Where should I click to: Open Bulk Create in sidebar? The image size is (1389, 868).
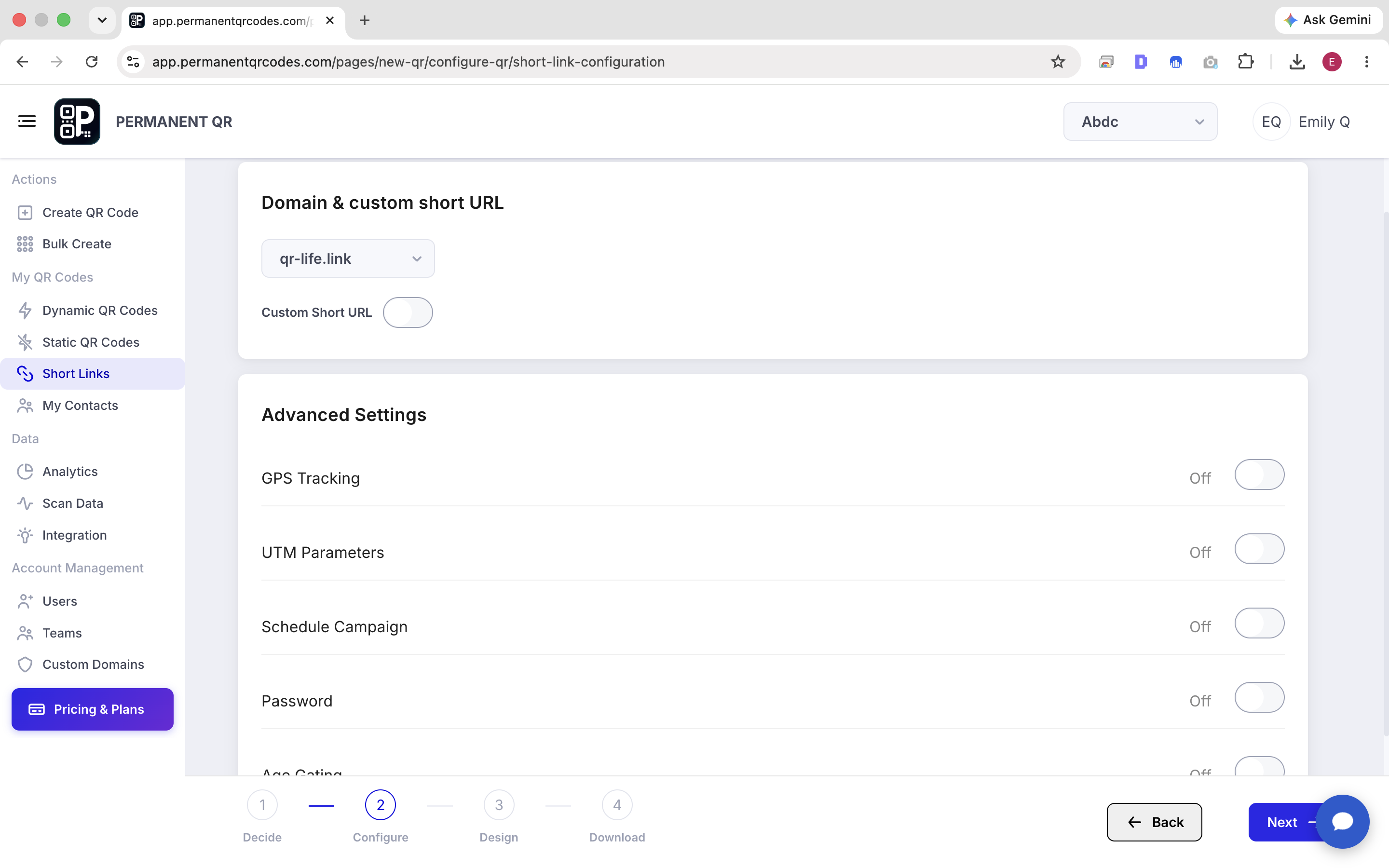pos(93,244)
